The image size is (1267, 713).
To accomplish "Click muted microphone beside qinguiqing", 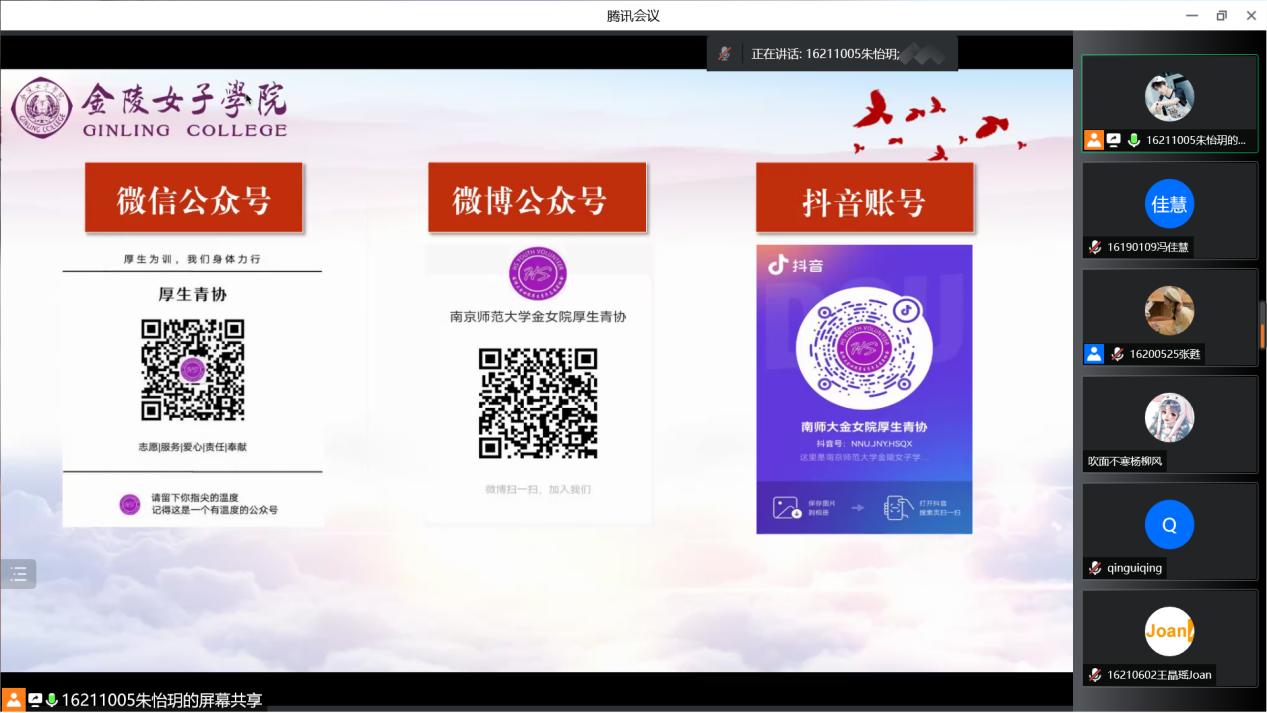I will pyautogui.click(x=1096, y=568).
